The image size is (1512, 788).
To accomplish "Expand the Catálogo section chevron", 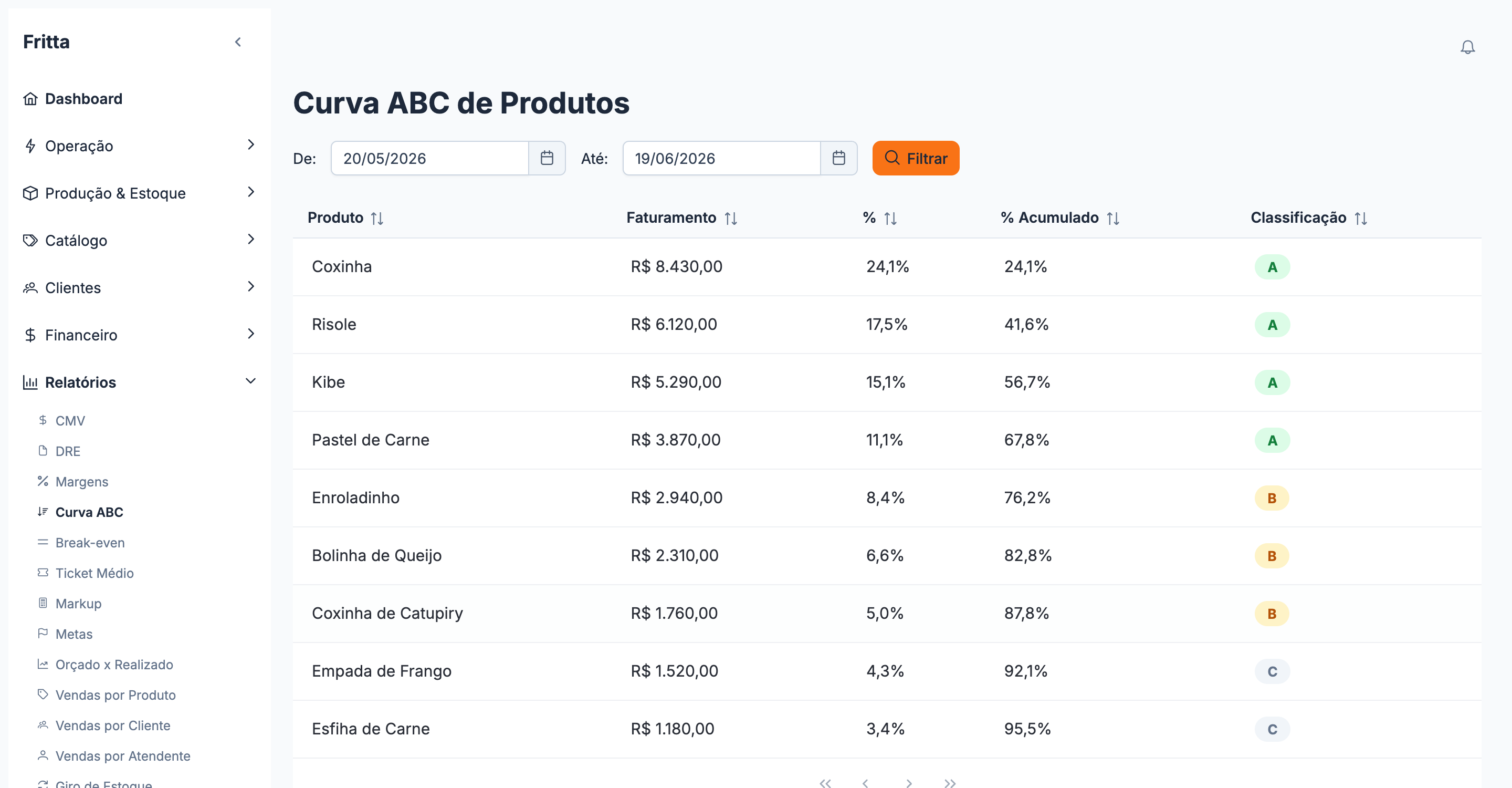I will click(x=250, y=239).
